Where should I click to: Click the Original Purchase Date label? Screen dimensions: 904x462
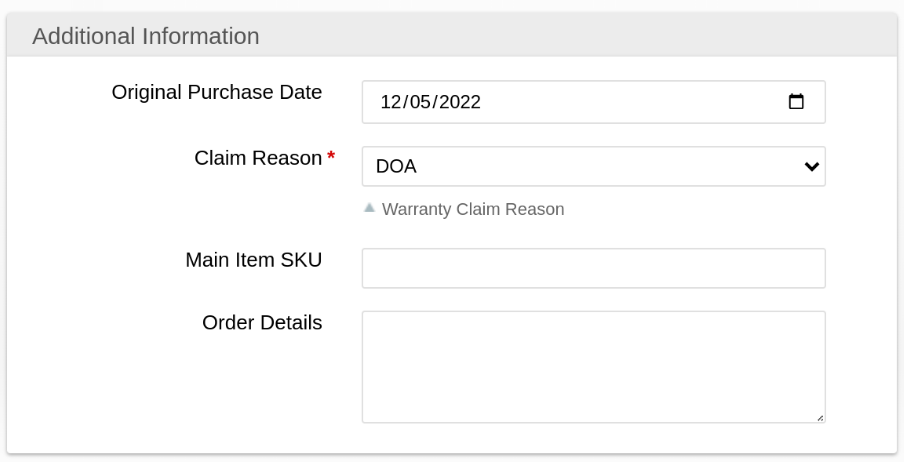point(217,92)
